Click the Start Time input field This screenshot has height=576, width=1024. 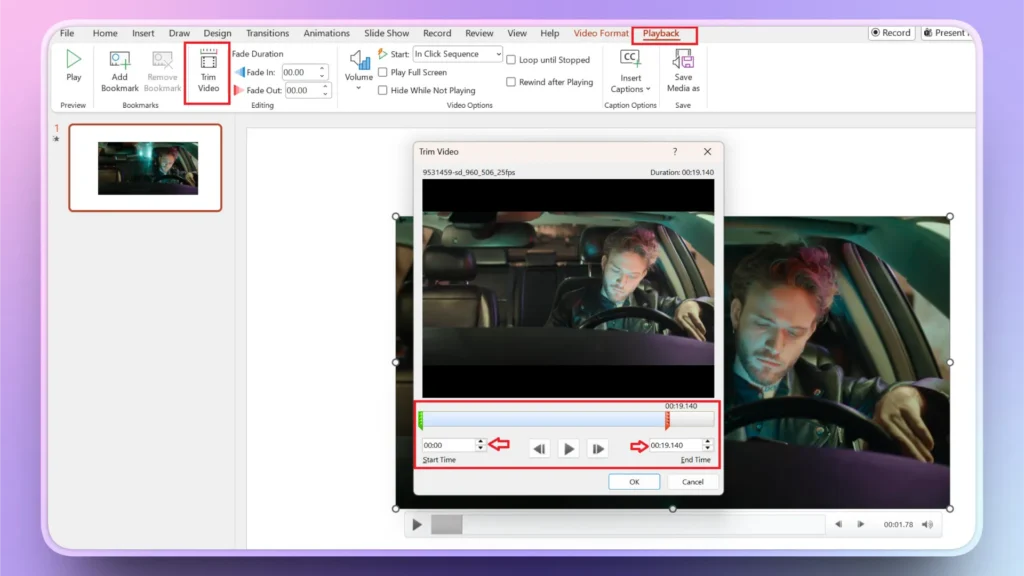[x=449, y=445]
